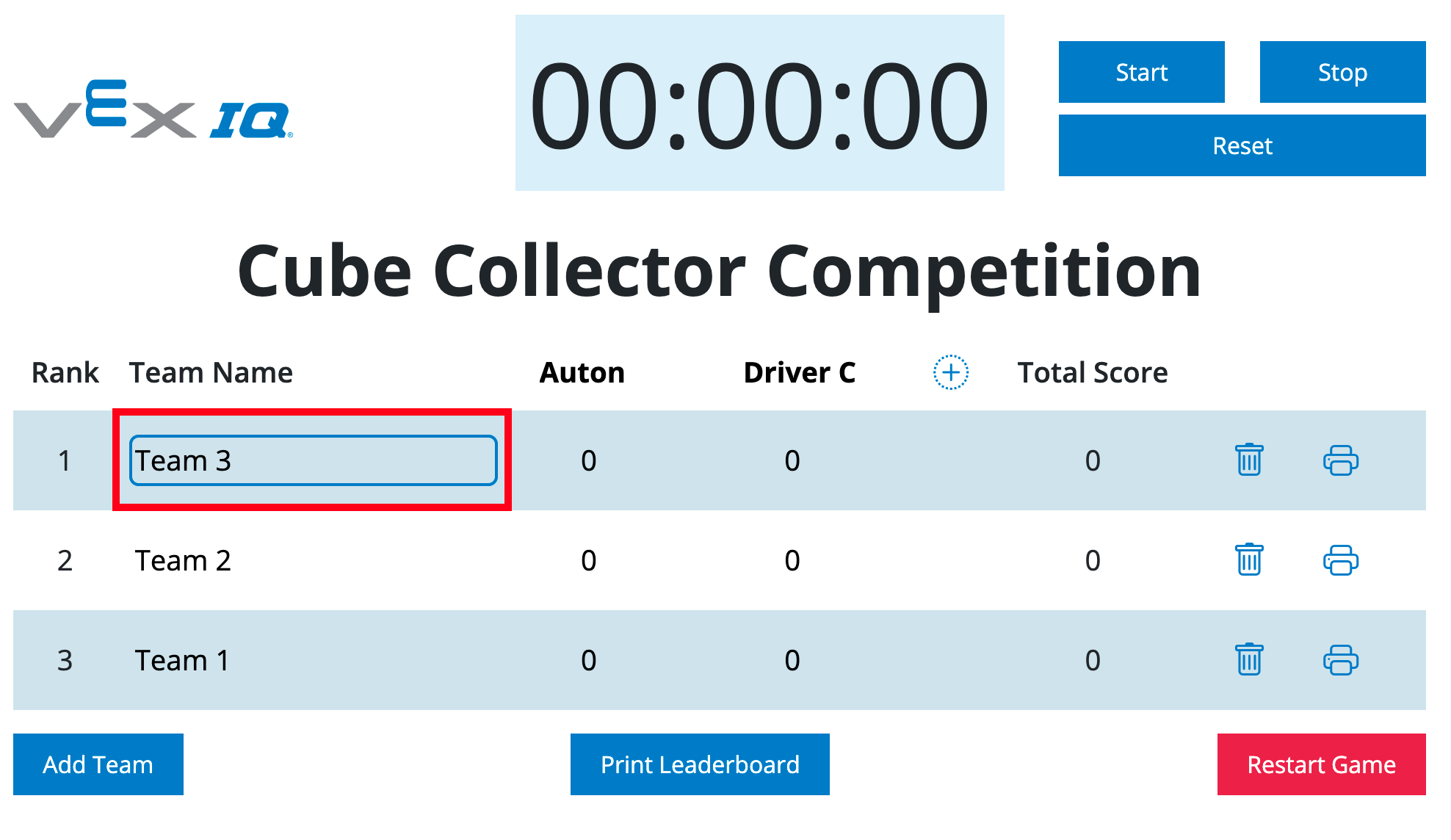Click the Total Score column header
1451x840 pixels.
[x=1092, y=372]
